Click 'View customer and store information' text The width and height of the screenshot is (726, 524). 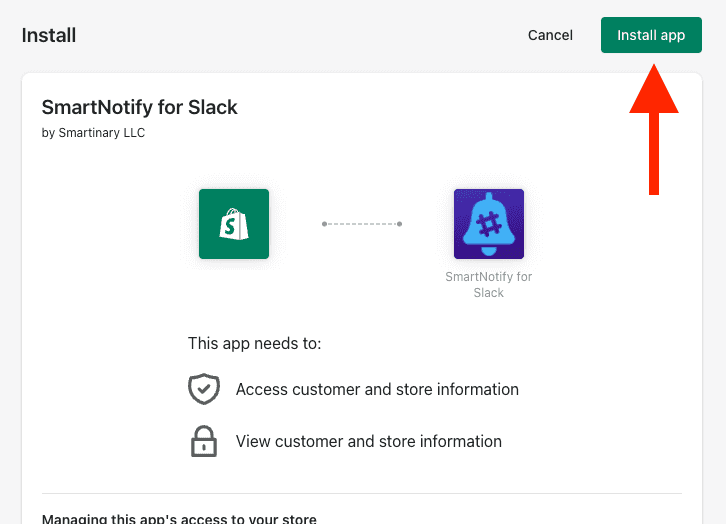point(369,441)
